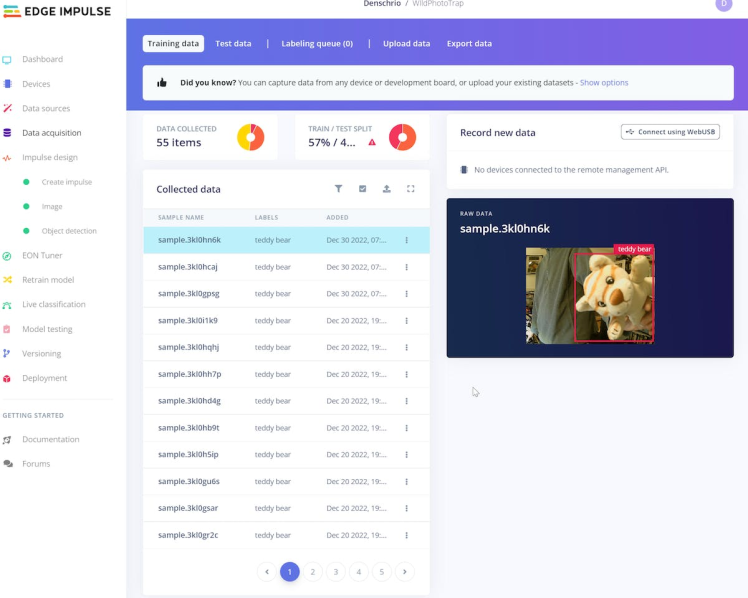This screenshot has width=748, height=598.
Task: Click the Edge Impulse logo
Action: coord(57,11)
